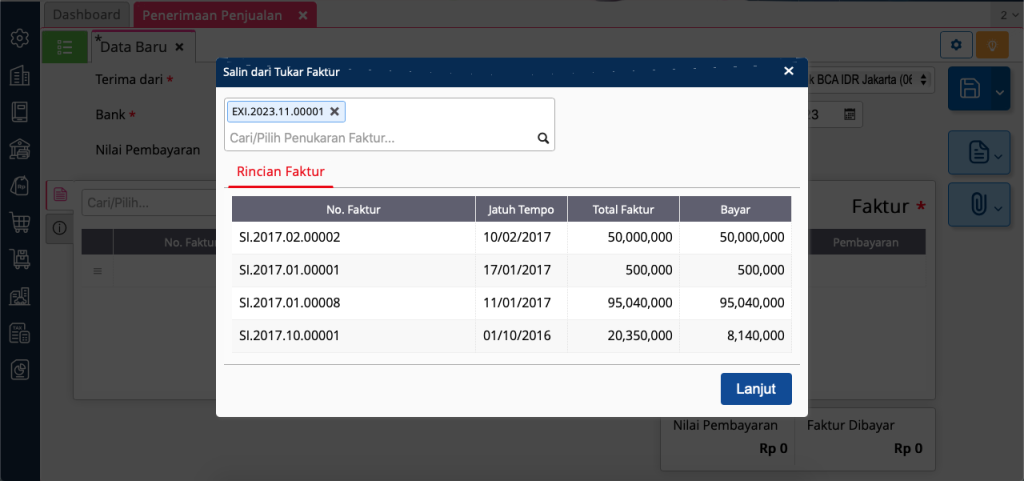Open the calendar date picker icon
1024x481 pixels.
point(850,115)
